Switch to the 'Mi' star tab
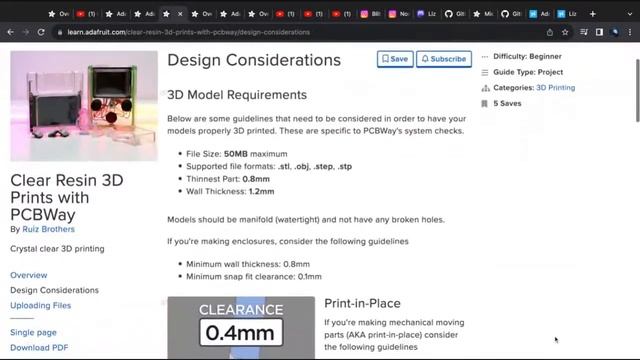 [x=483, y=14]
